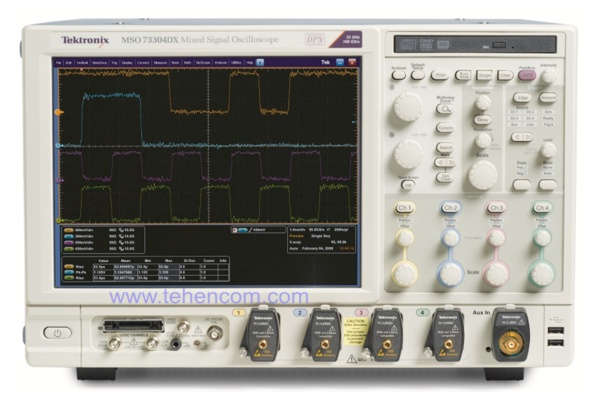Click the Clear button
Screen dimensions: 600x400
(x=505, y=75)
